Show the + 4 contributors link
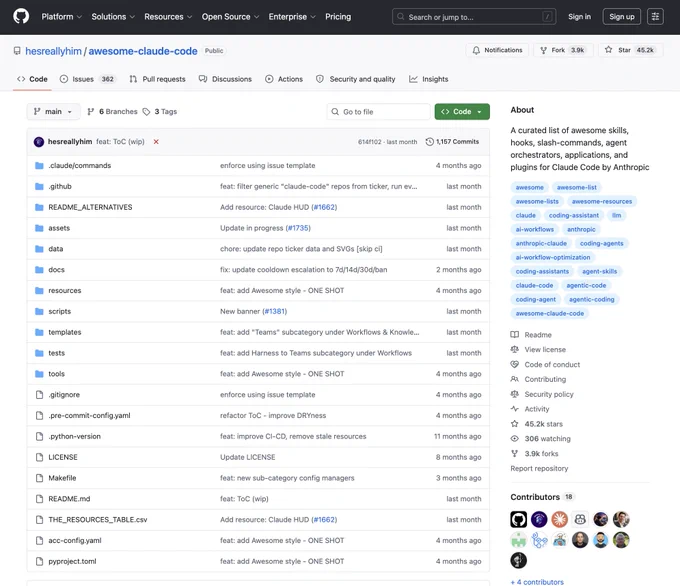680x586 pixels. [537, 582]
